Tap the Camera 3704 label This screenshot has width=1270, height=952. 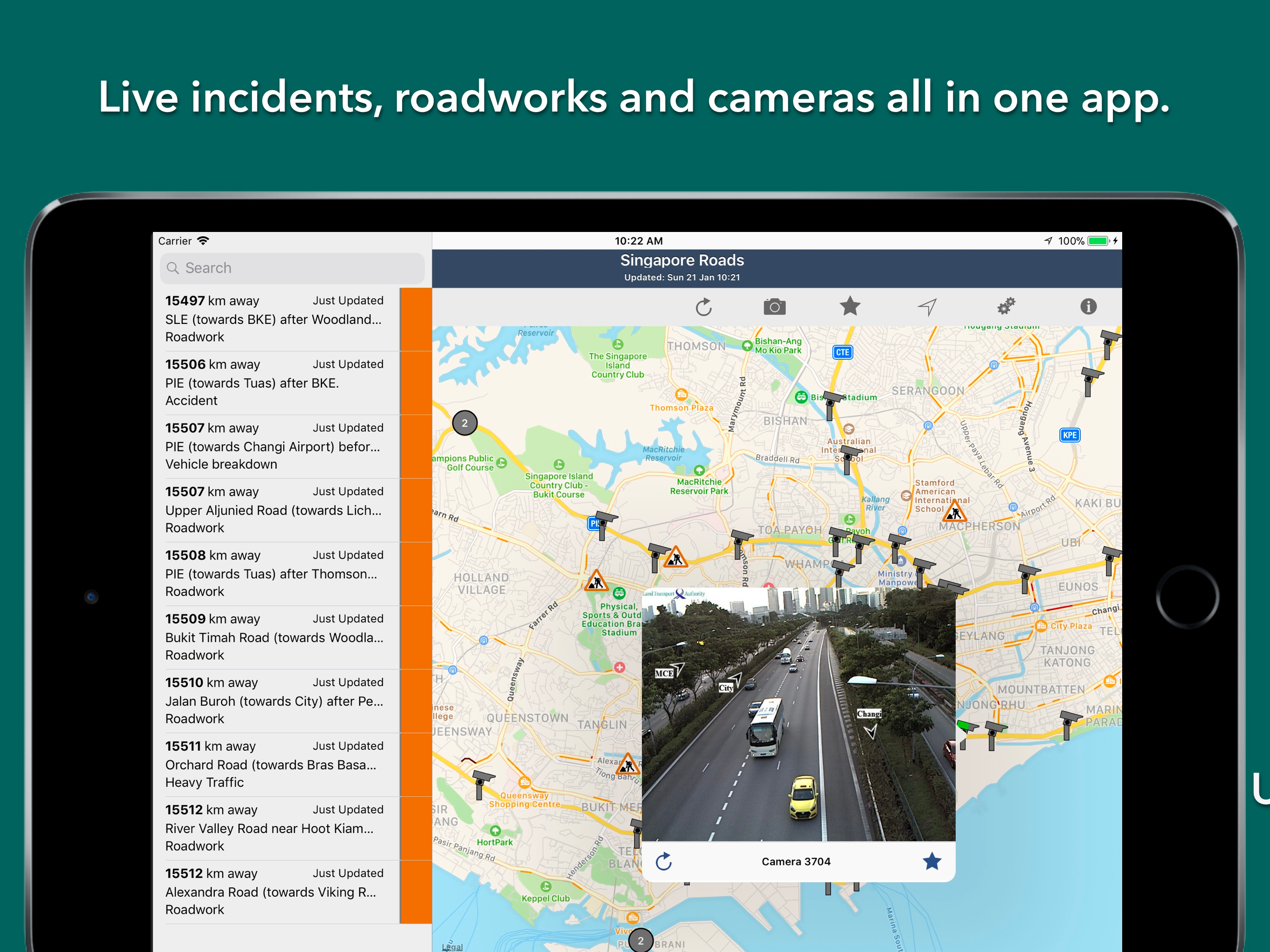tap(796, 861)
